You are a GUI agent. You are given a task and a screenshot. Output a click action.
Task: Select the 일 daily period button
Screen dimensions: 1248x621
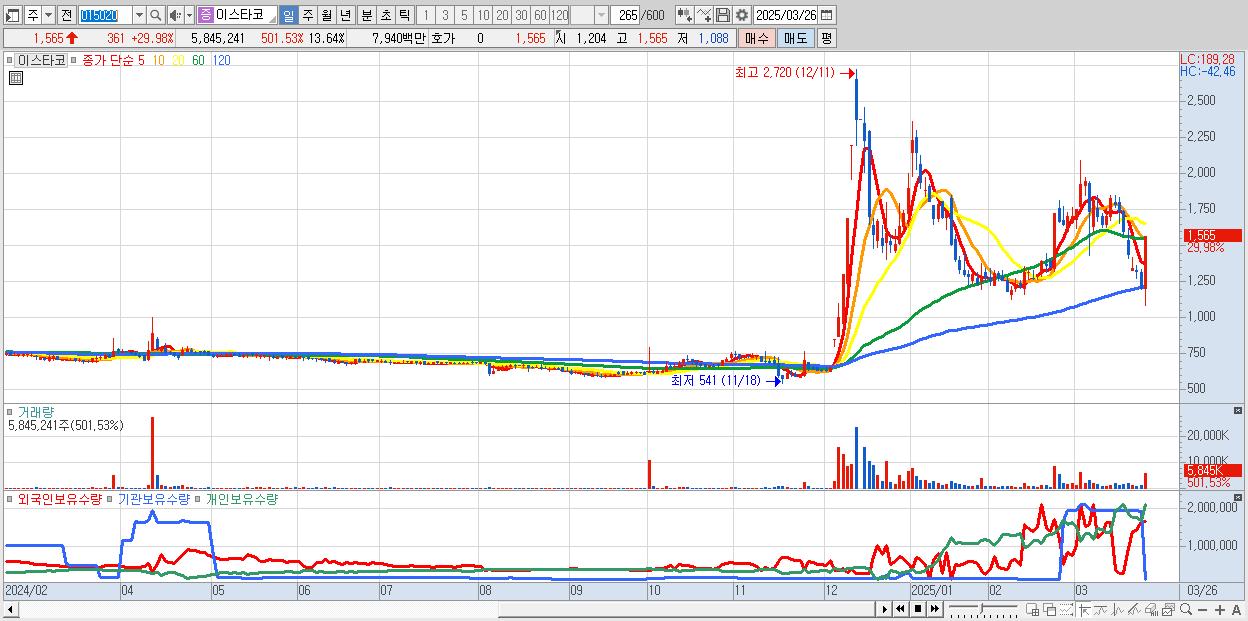(x=288, y=15)
